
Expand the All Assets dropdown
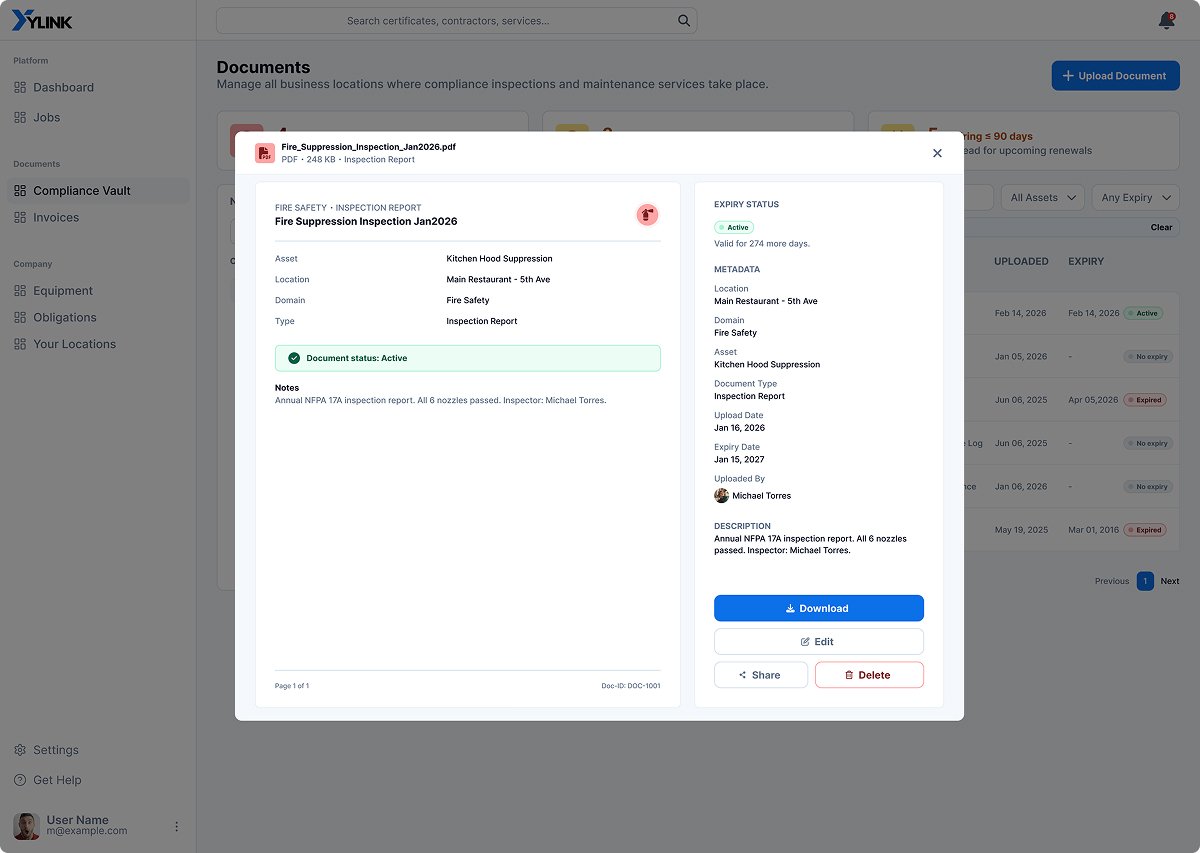[1043, 198]
